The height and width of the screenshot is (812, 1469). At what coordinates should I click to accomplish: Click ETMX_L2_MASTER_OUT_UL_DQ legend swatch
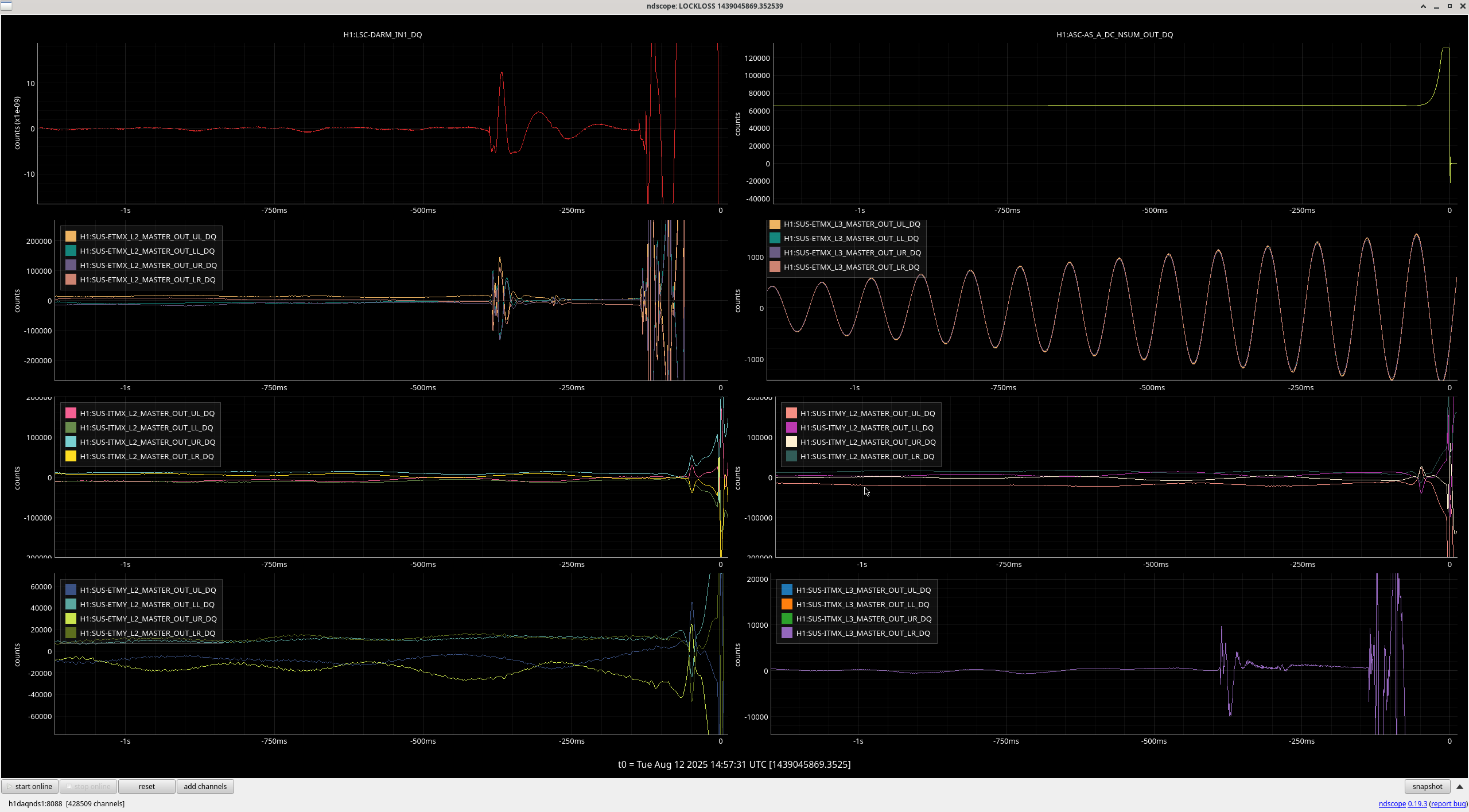click(71, 236)
